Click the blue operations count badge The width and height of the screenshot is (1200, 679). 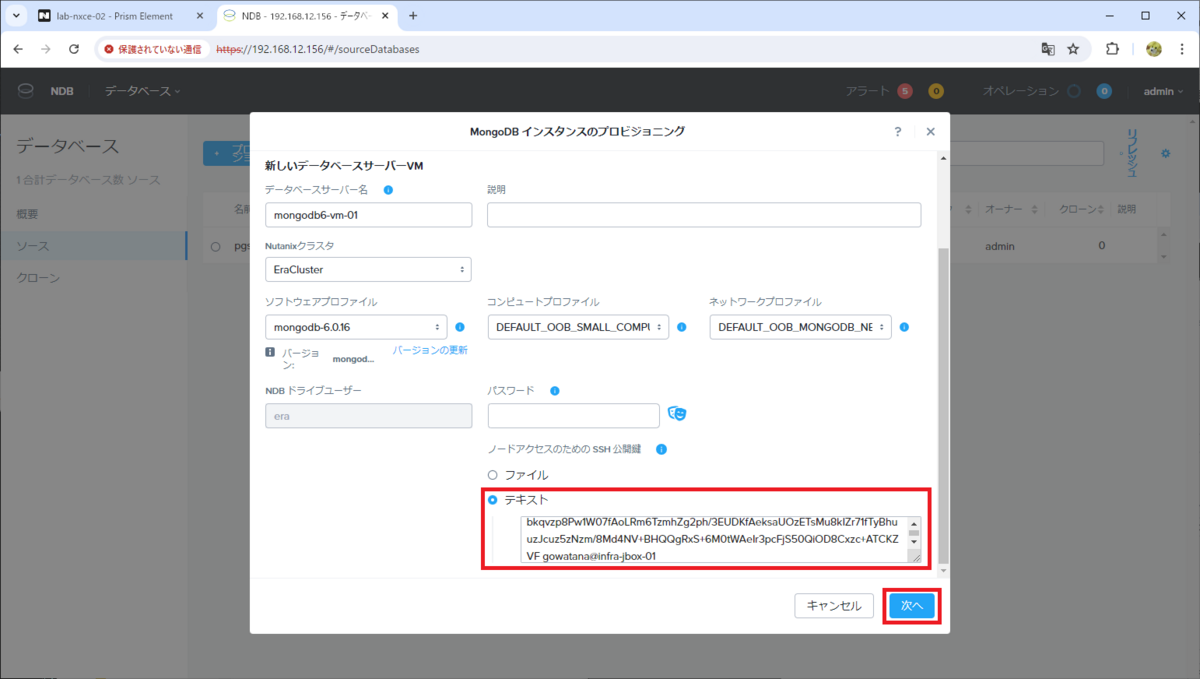click(1104, 91)
